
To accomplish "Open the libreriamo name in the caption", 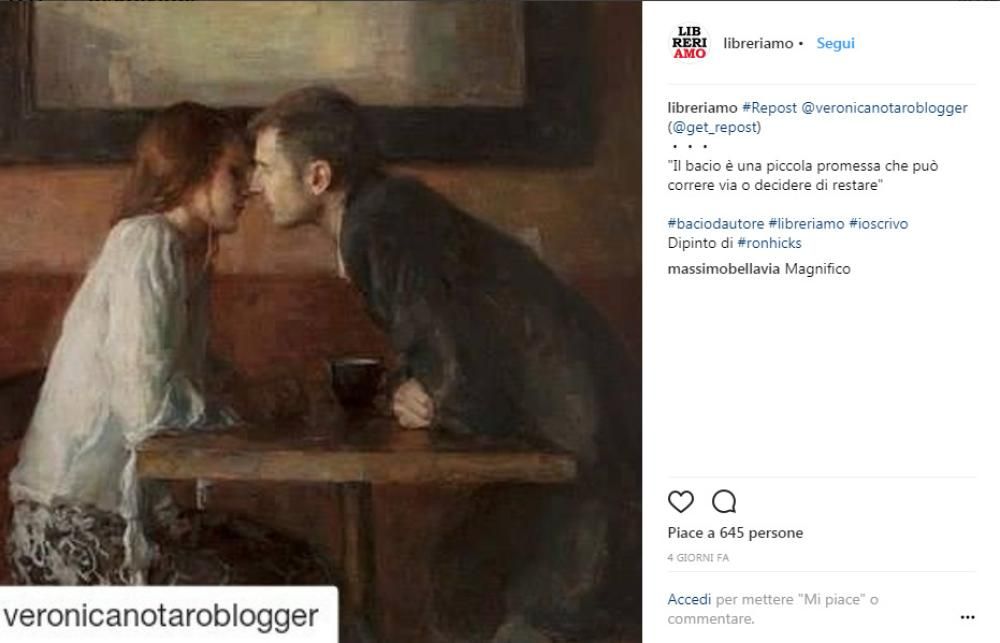I will (702, 108).
